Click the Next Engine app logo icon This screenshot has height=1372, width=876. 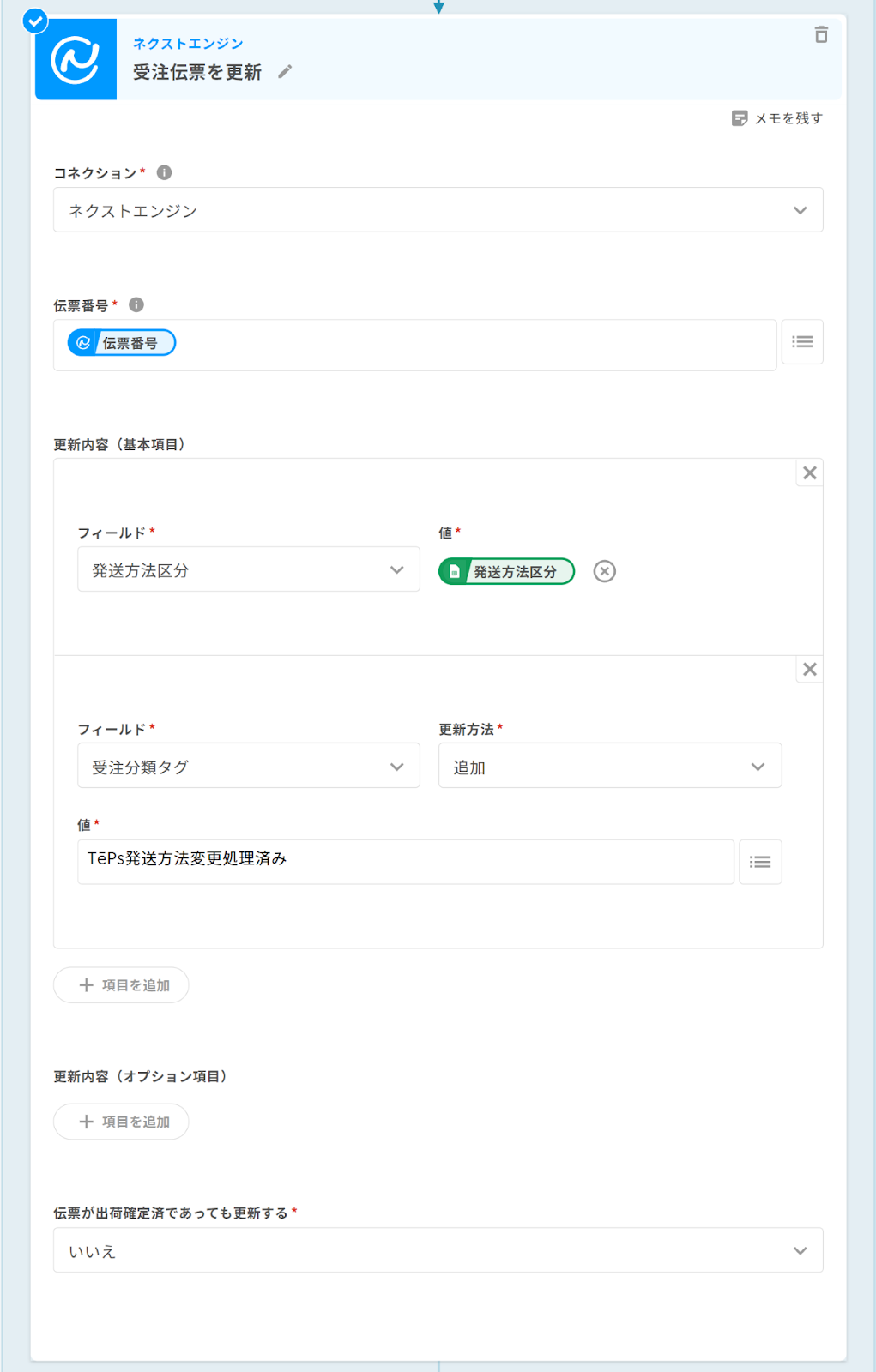pos(76,59)
